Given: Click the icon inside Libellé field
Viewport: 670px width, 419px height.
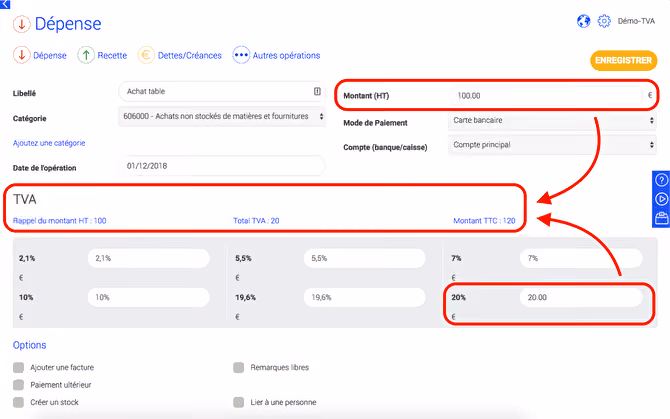Looking at the screenshot, I should [317, 91].
